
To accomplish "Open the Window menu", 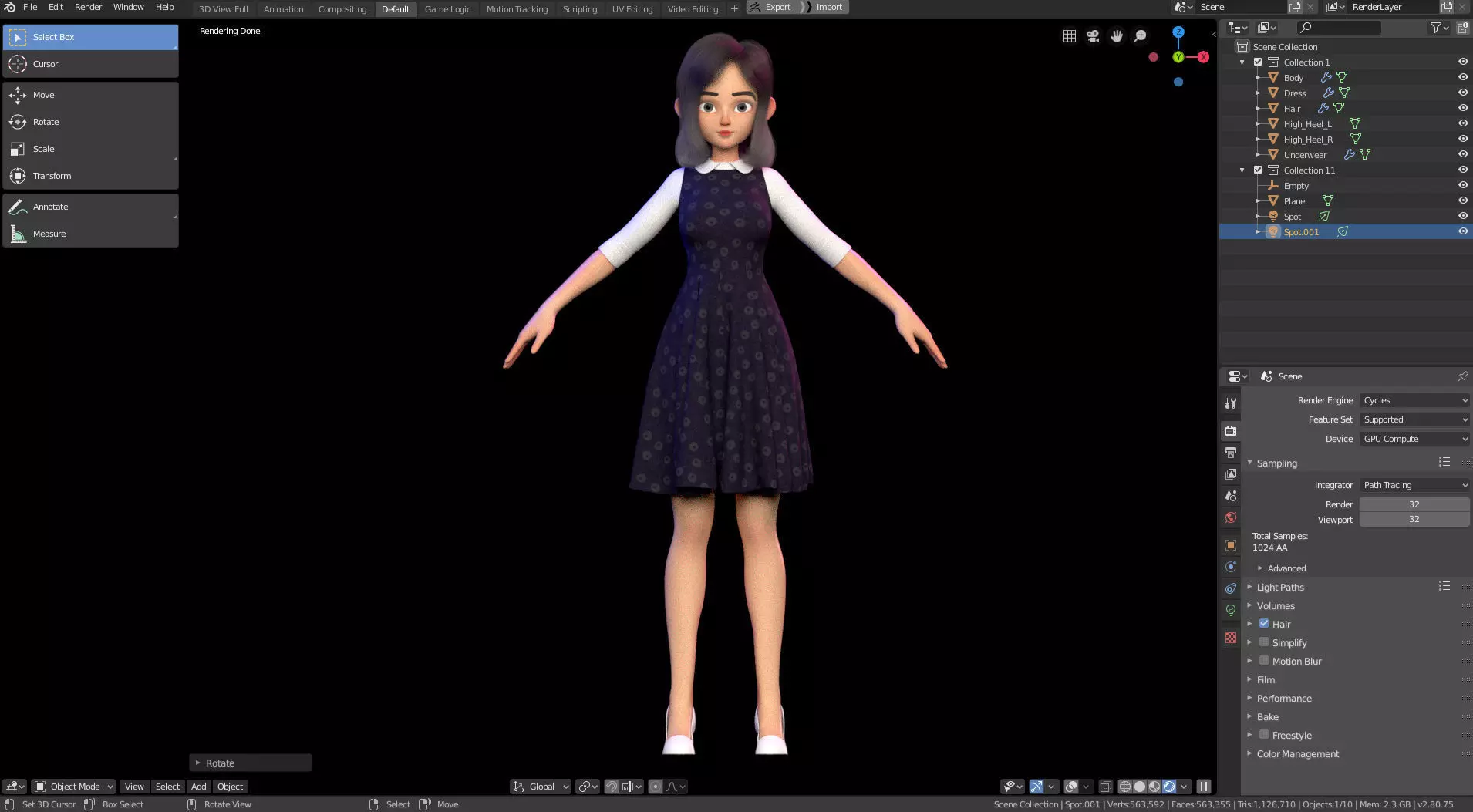I will 128,7.
